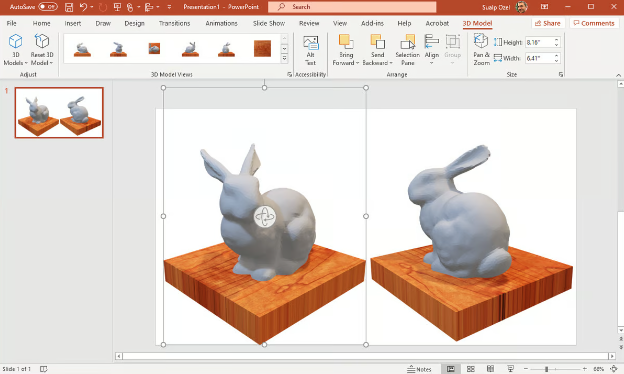The width and height of the screenshot is (624, 374).
Task: Start slideshow from the status bar icon
Action: click(x=511, y=369)
